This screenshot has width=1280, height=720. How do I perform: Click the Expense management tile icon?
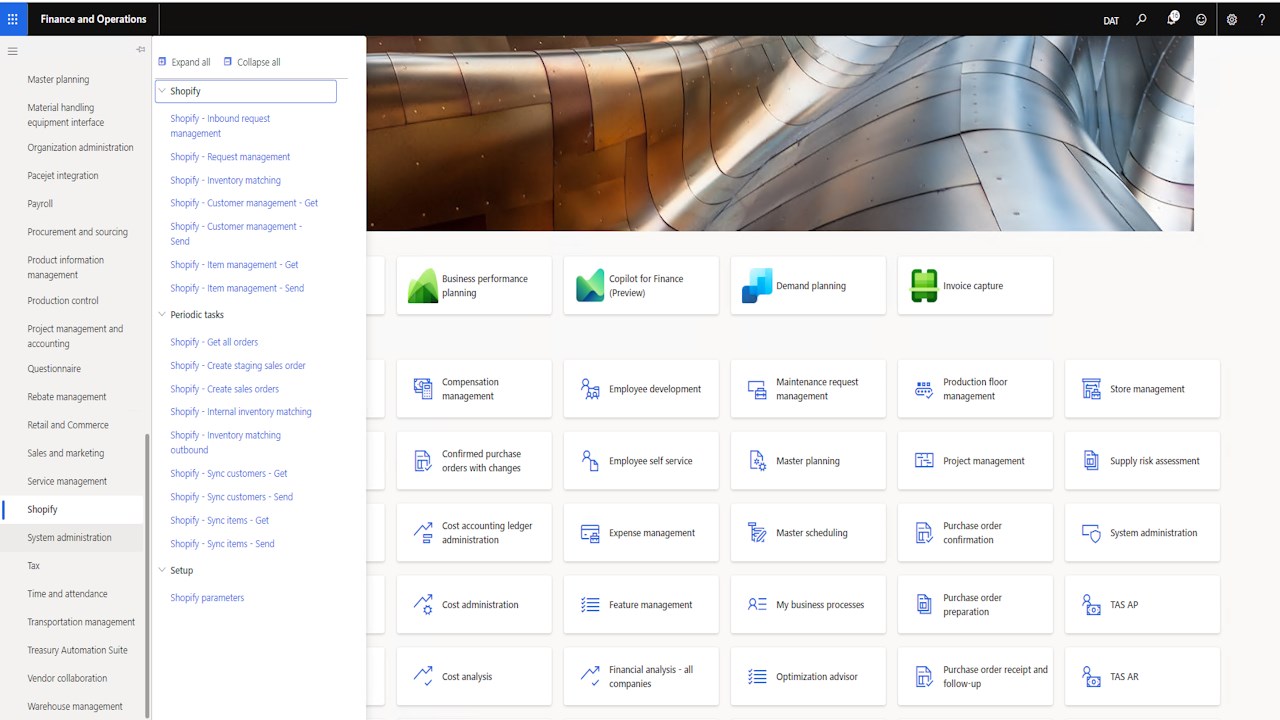coord(590,533)
